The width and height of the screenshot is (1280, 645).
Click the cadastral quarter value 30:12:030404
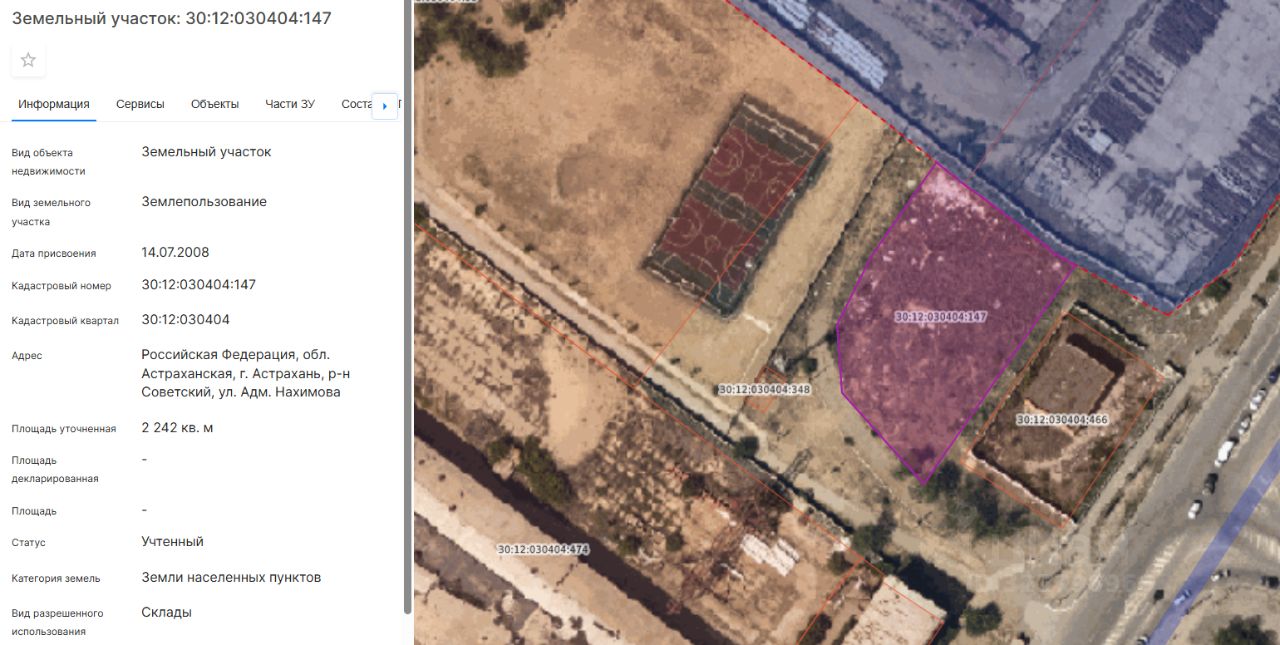tap(186, 319)
